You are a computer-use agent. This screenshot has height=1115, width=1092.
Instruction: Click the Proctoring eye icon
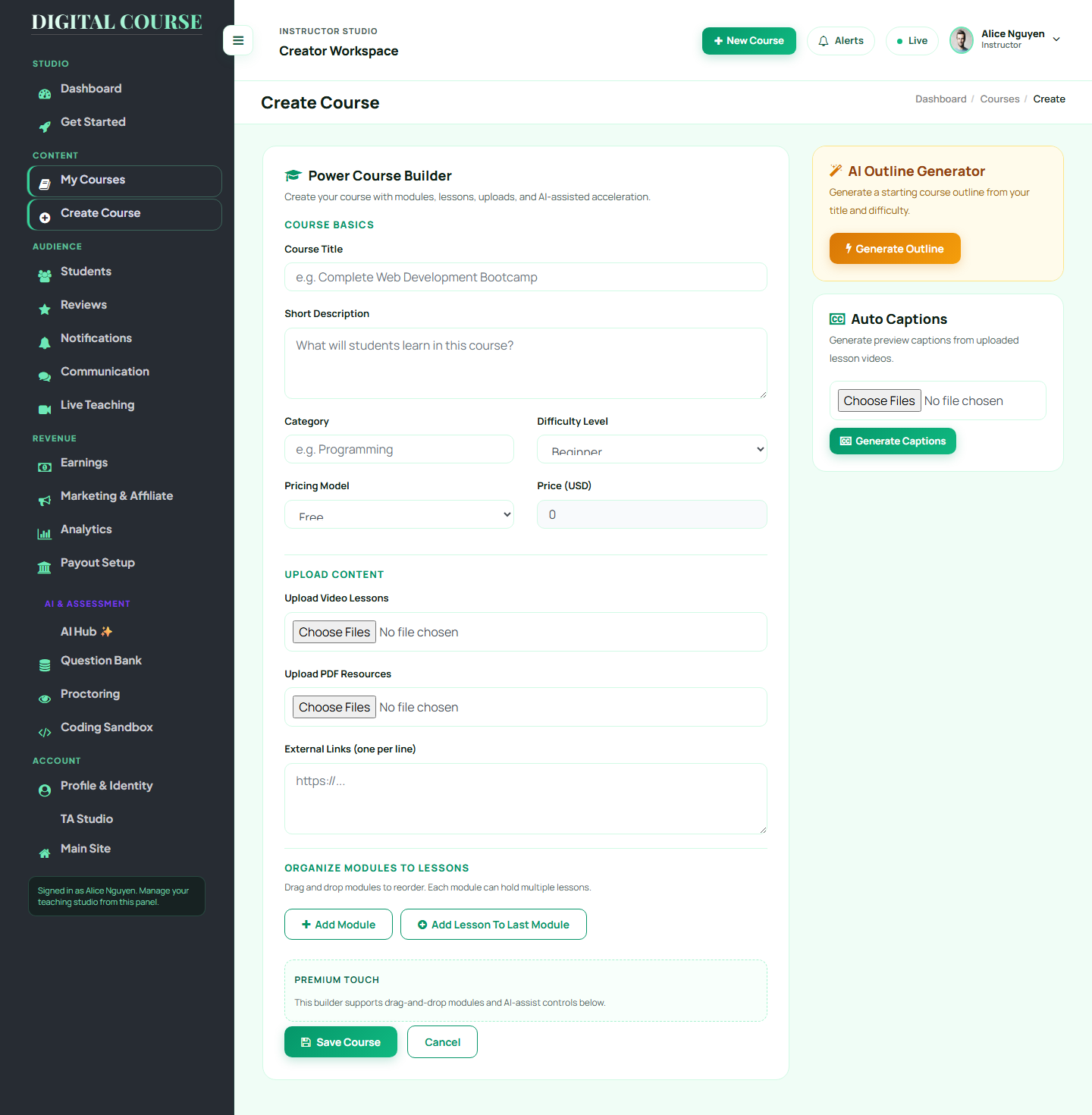45,699
